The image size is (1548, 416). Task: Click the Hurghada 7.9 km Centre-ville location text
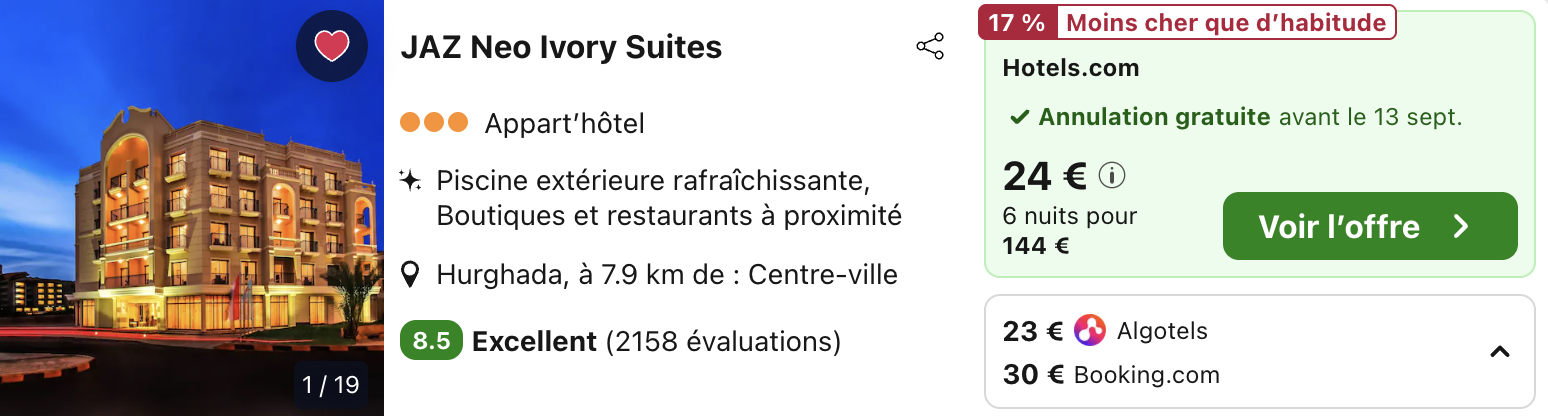coord(667,274)
